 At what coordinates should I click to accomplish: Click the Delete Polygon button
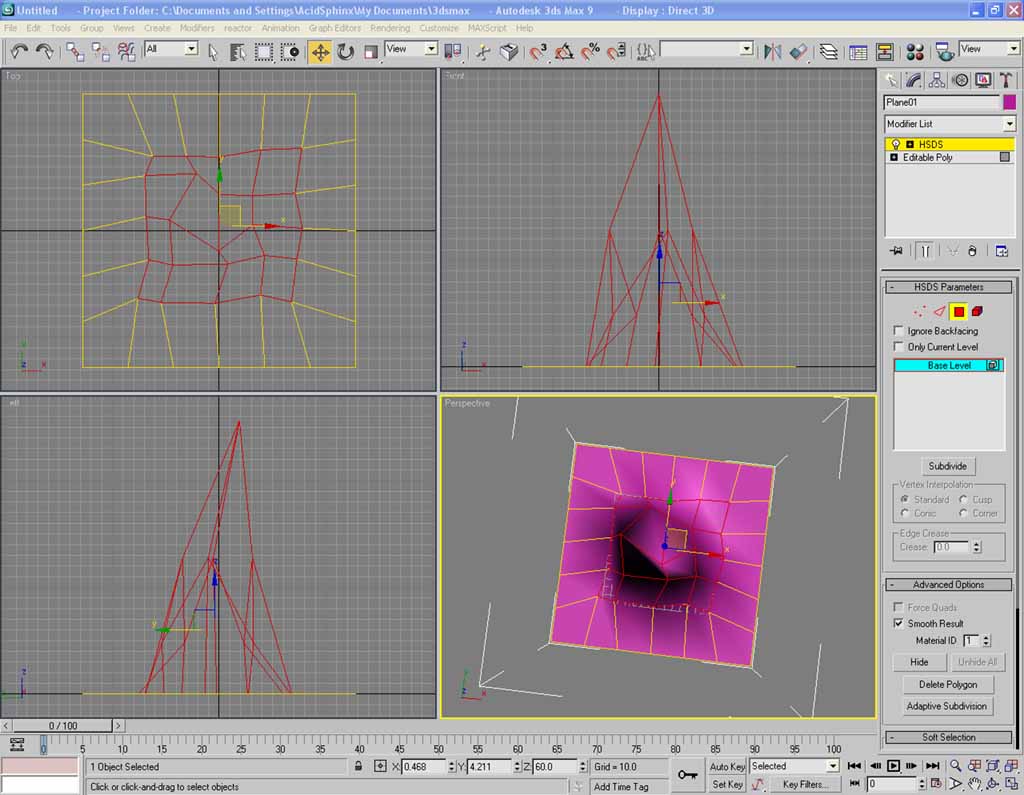[x=947, y=684]
